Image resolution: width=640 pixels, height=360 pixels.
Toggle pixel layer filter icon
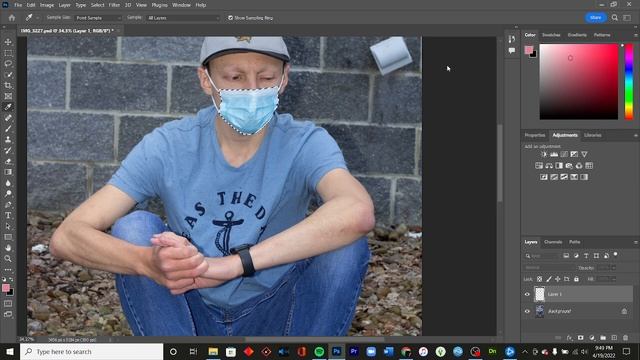[566, 256]
